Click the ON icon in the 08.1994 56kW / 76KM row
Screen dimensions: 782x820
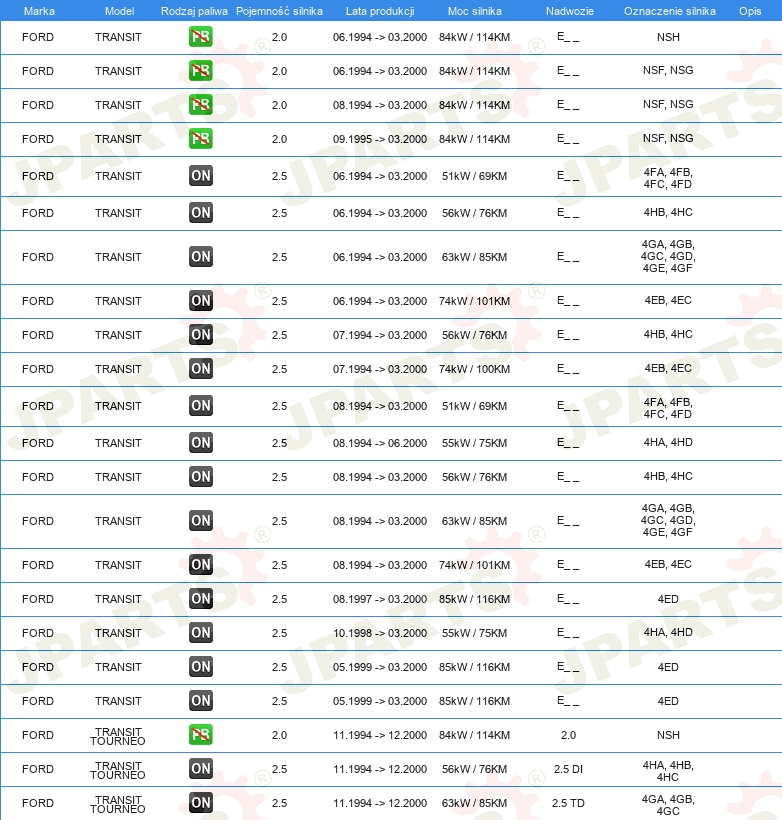pyautogui.click(x=201, y=477)
